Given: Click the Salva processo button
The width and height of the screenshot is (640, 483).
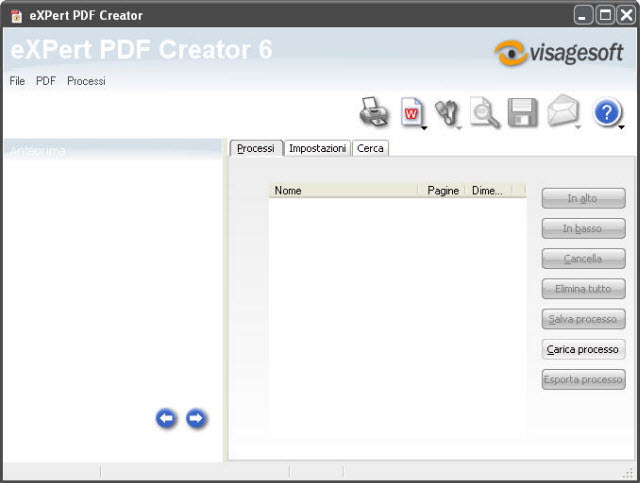Looking at the screenshot, I should click(583, 319).
